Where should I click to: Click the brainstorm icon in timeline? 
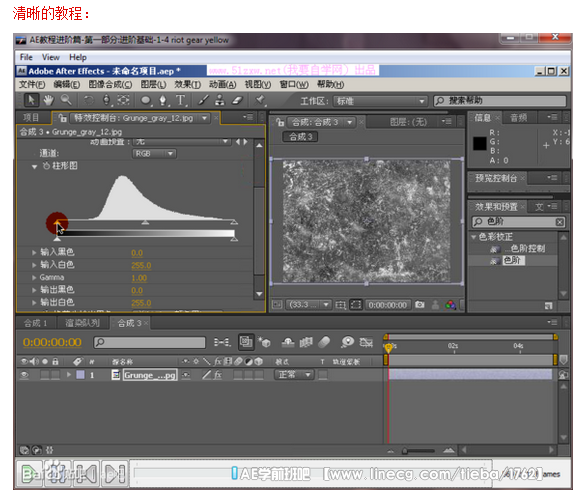(x=347, y=342)
